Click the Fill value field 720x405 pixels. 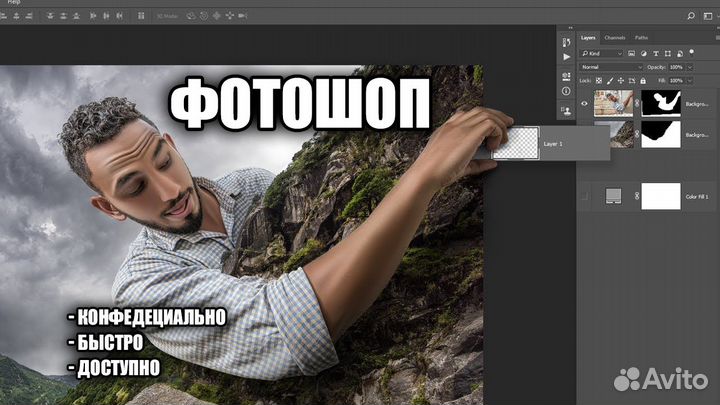[x=676, y=81]
